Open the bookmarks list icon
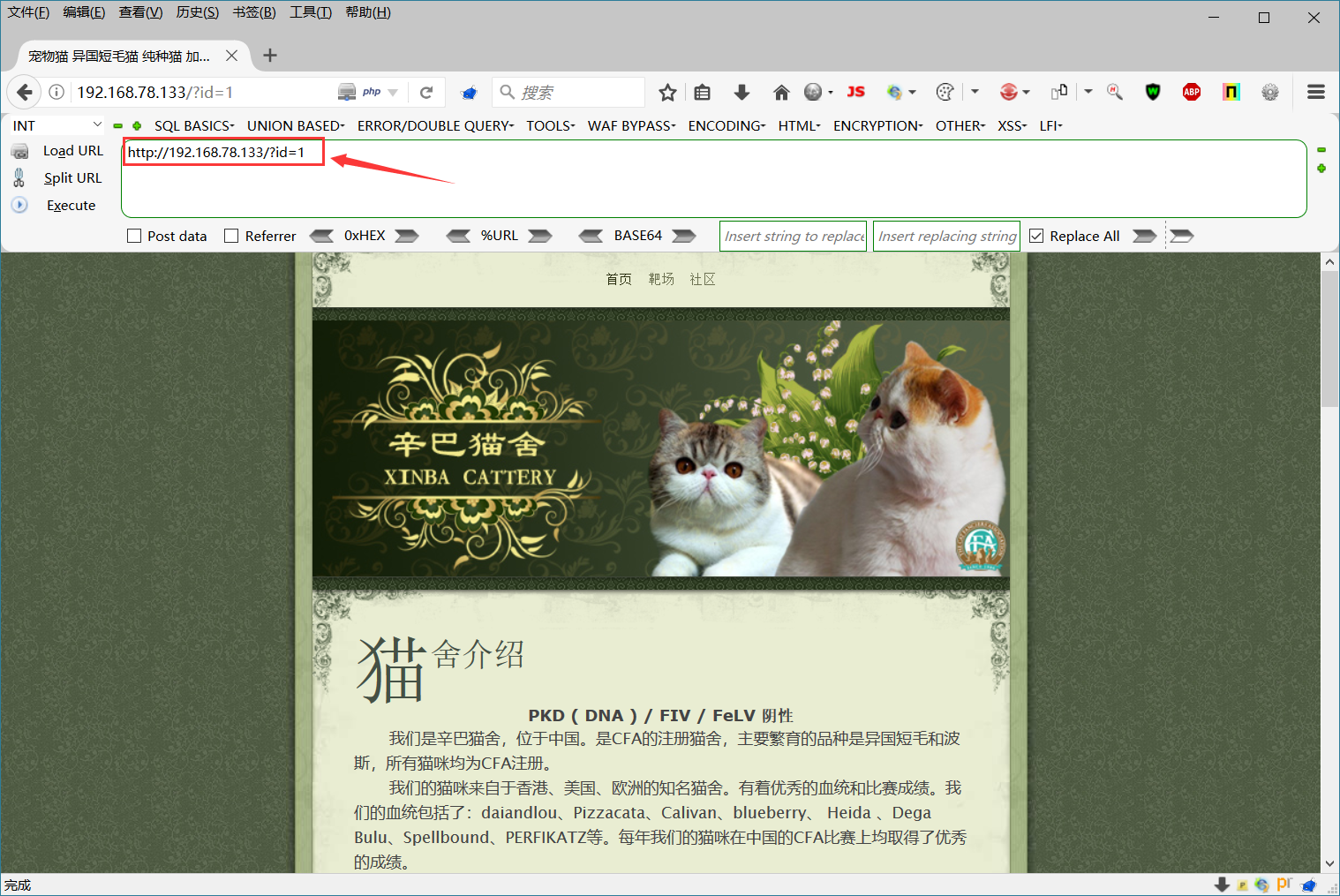 coord(702,92)
